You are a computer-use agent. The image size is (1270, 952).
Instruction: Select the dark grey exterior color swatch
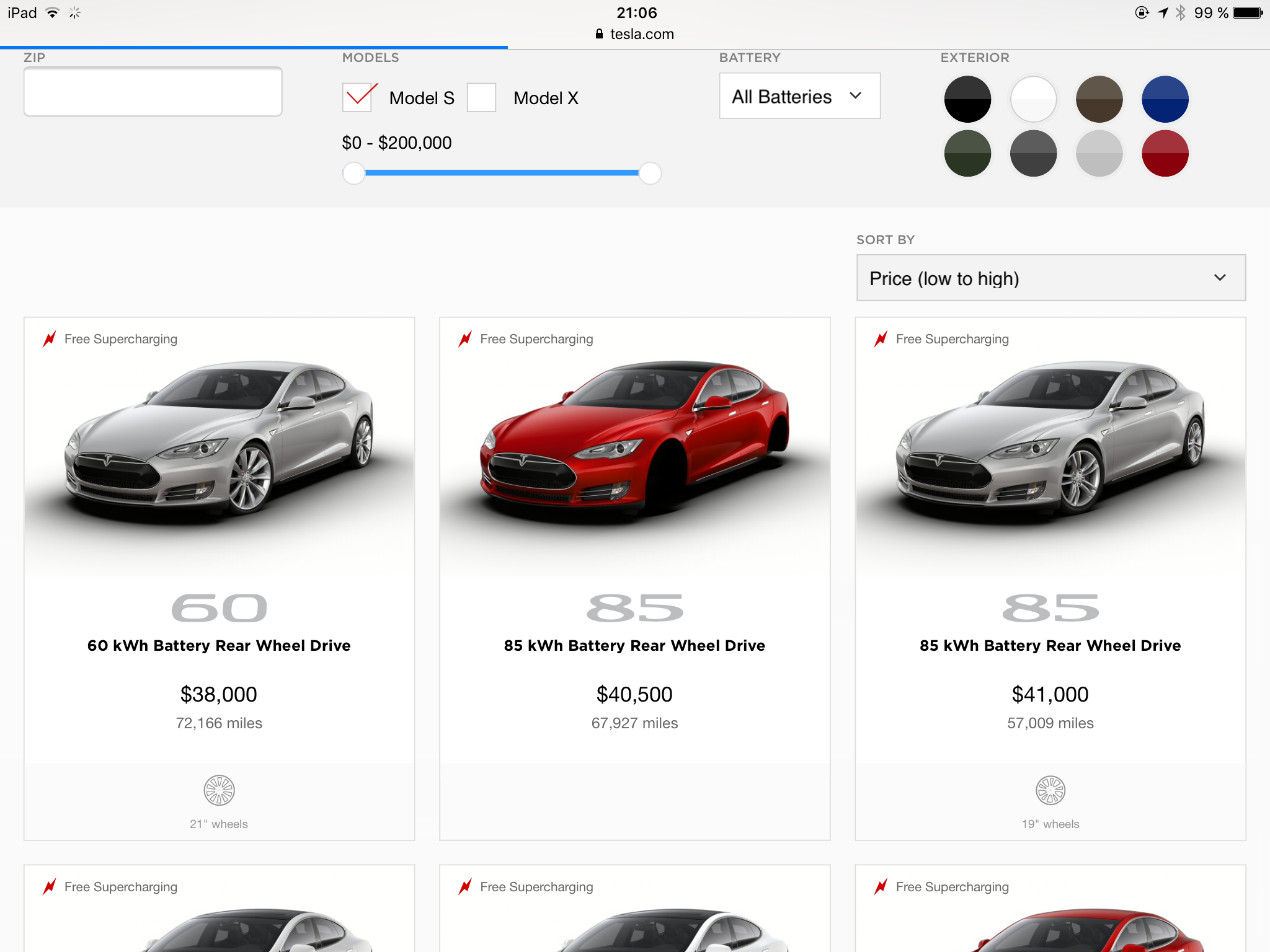pos(1033,153)
